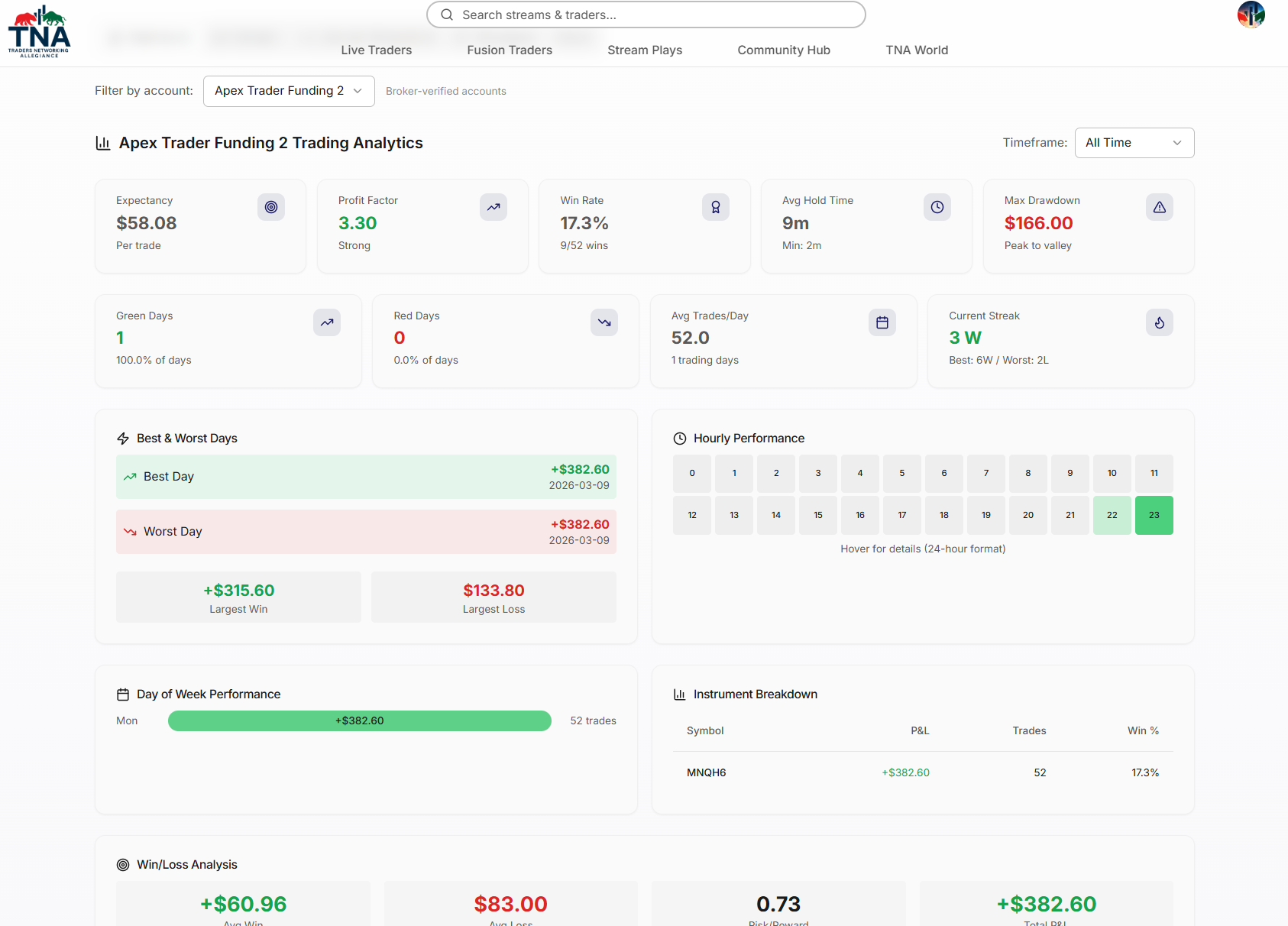Click the 9m Avg Hold Time value
This screenshot has width=1288, height=926.
[795, 223]
